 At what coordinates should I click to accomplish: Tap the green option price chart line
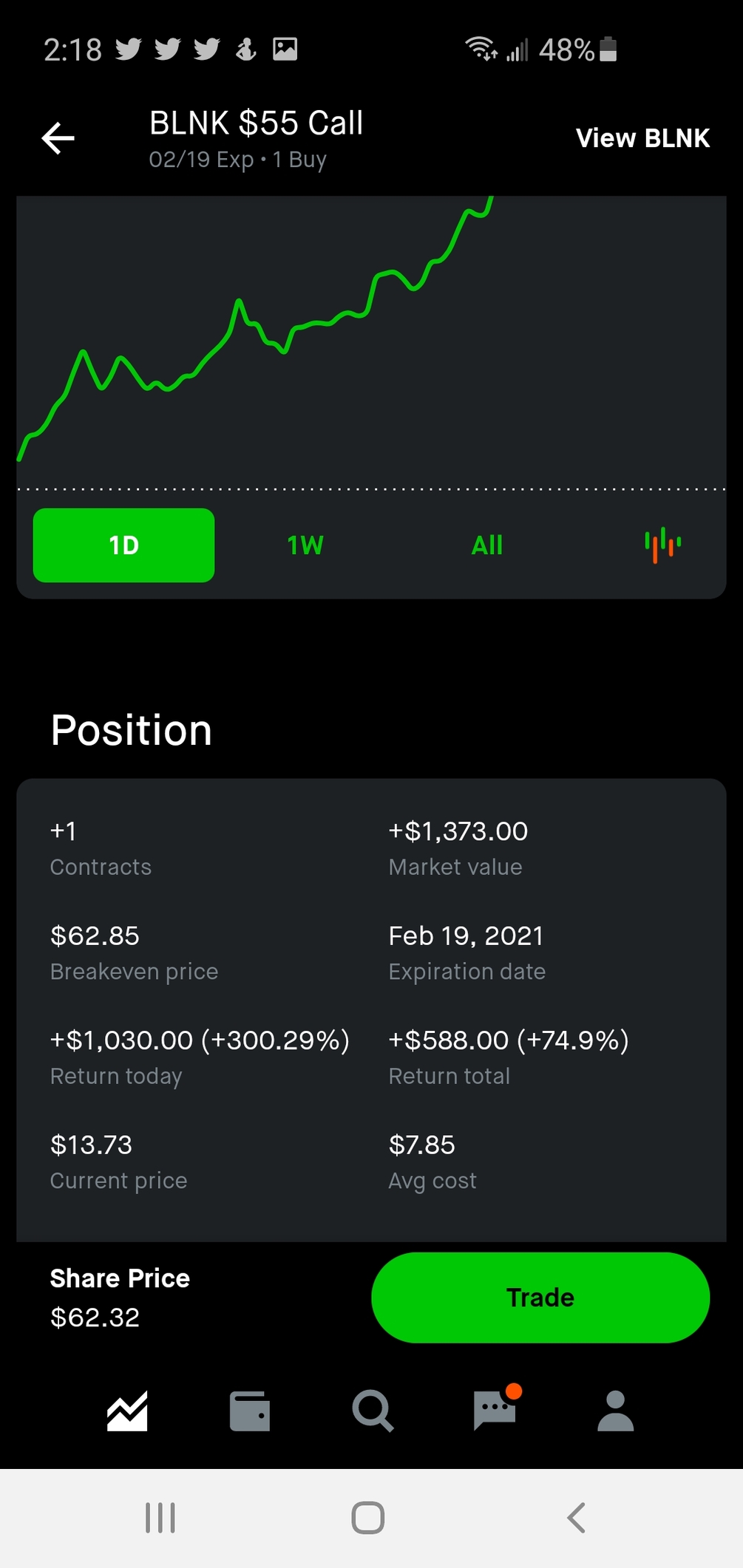(255, 329)
